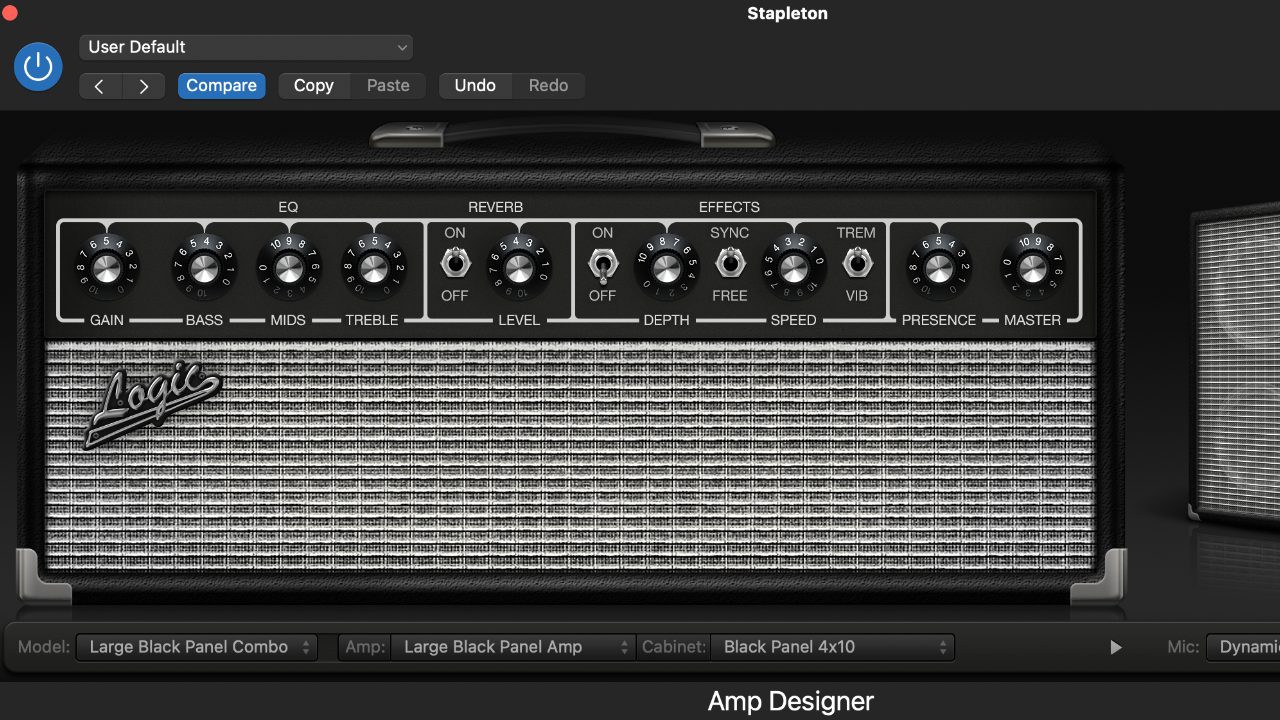Toggle the Reverb on/off switch
The height and width of the screenshot is (720, 1280).
(x=455, y=264)
